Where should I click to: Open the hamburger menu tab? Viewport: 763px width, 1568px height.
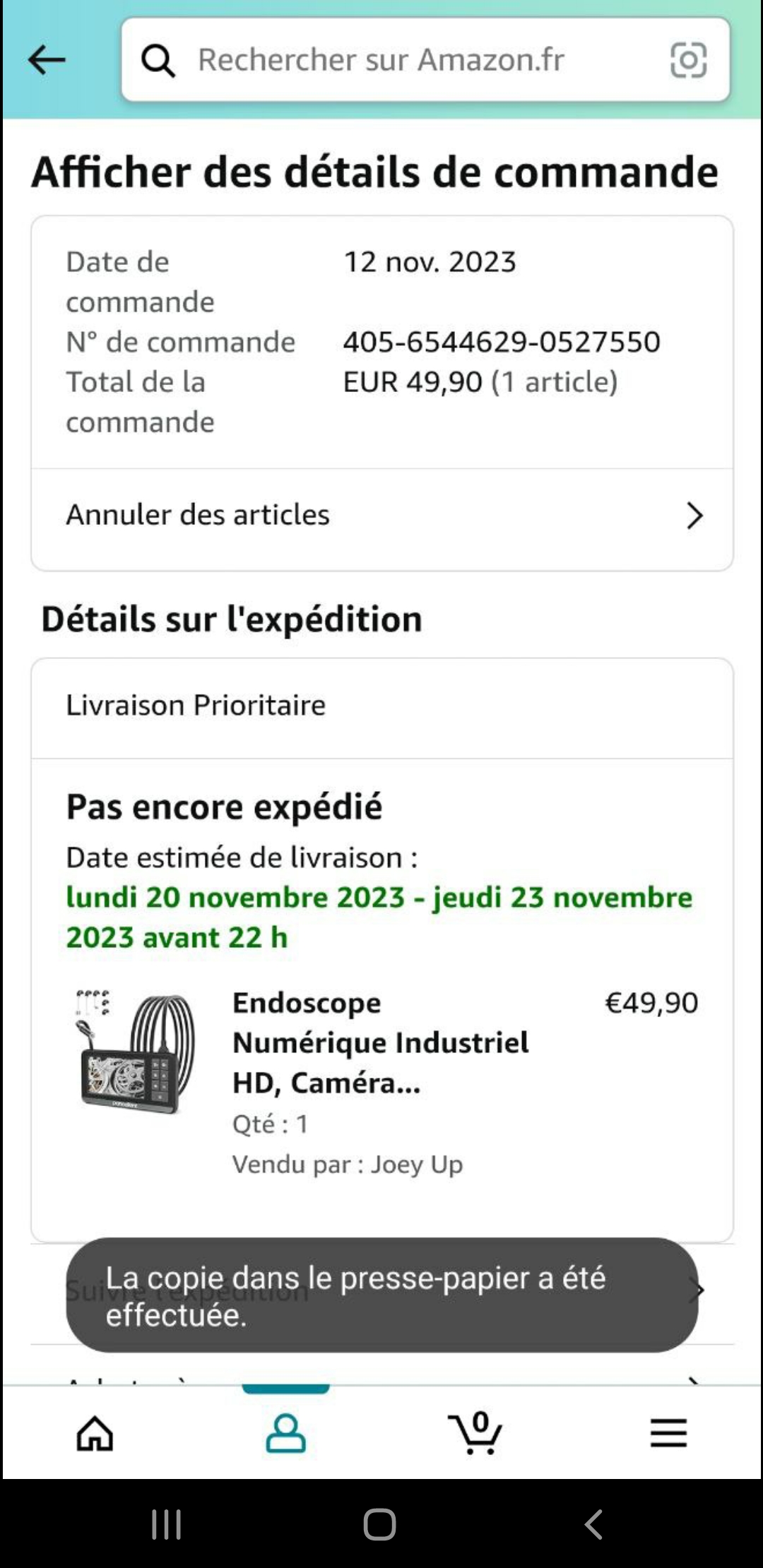[x=668, y=1433]
